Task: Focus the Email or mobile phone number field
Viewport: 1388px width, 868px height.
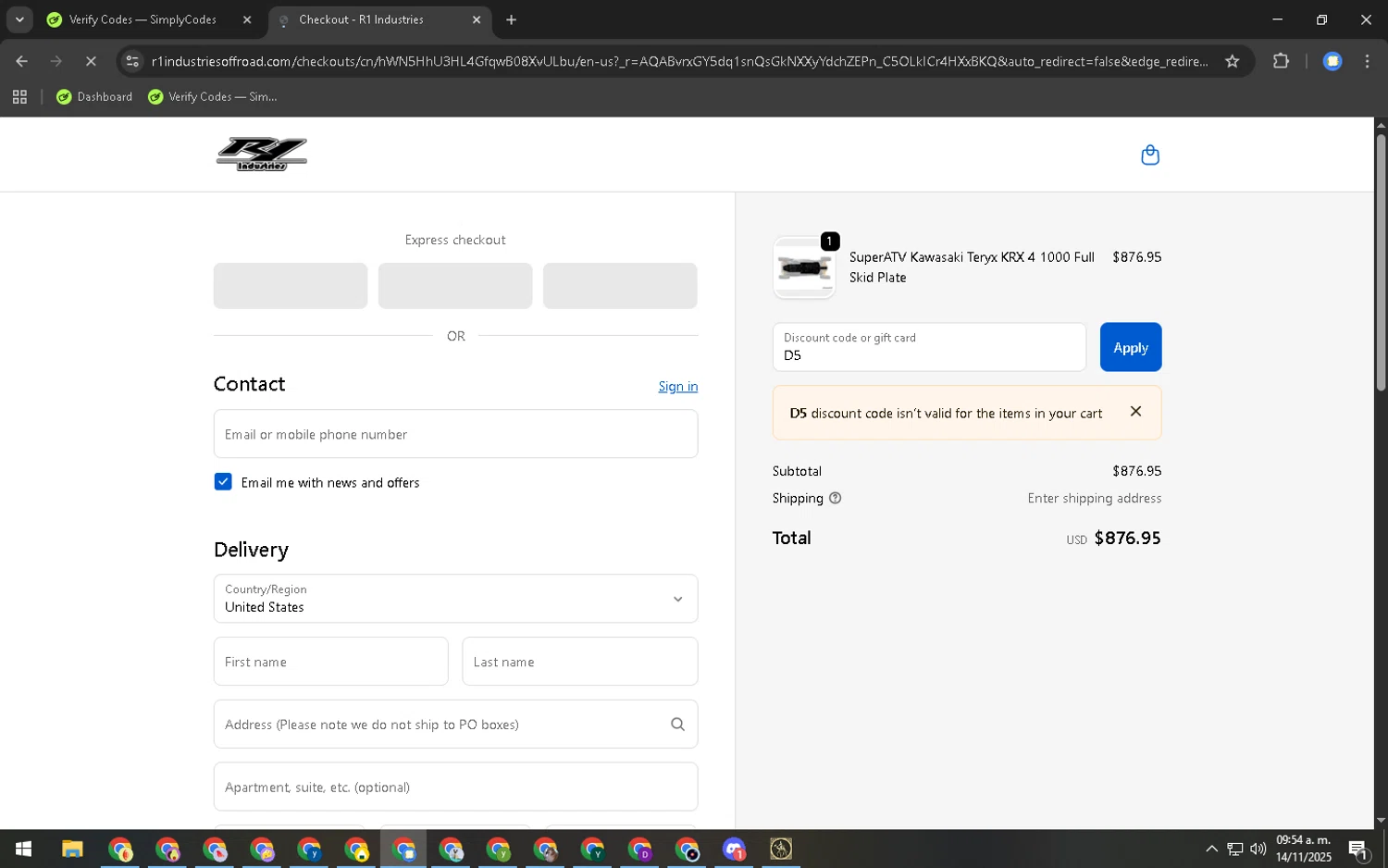Action: 455,434
